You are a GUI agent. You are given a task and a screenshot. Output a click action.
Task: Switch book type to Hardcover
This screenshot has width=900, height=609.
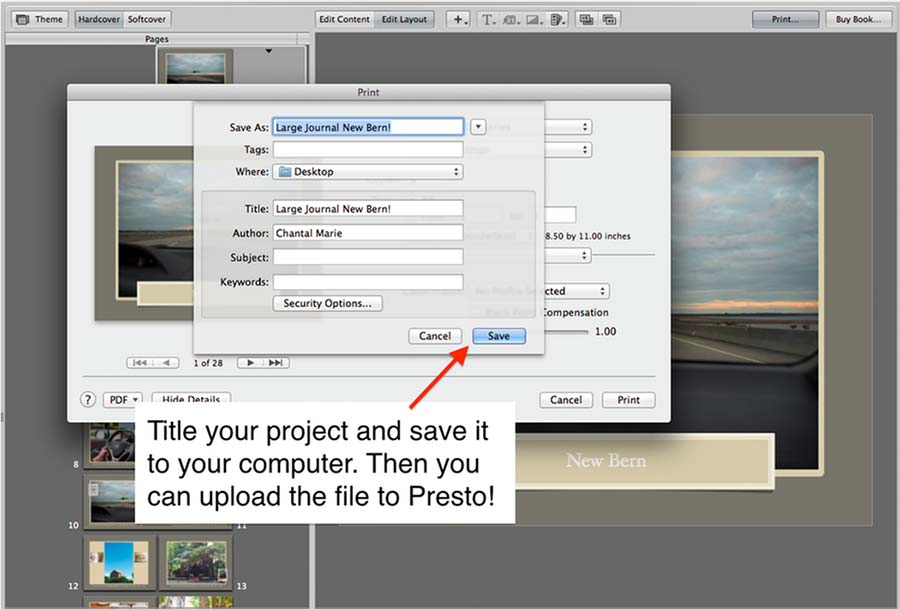point(98,19)
